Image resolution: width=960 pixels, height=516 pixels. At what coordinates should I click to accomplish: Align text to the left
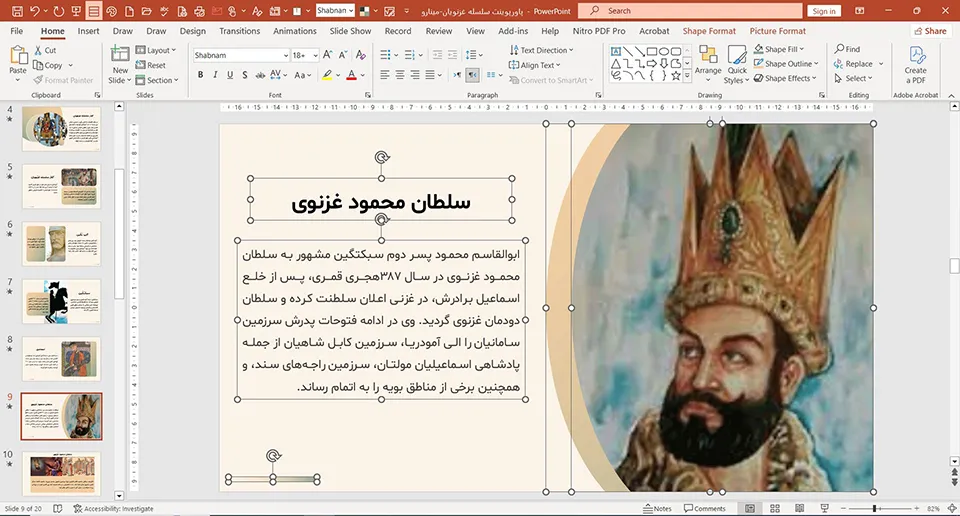[x=384, y=75]
